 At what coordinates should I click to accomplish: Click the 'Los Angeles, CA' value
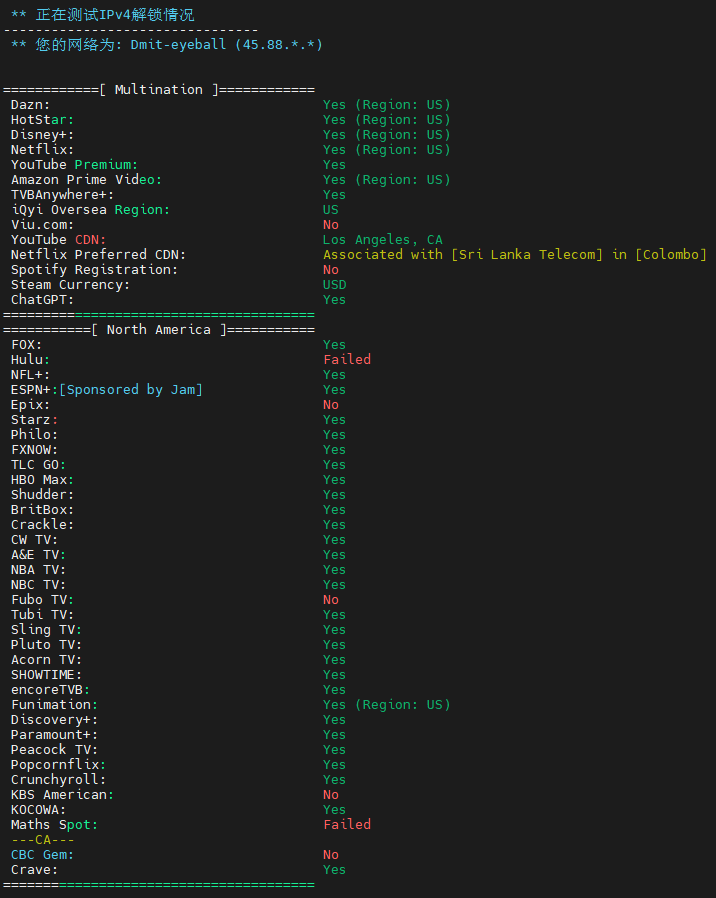(383, 239)
